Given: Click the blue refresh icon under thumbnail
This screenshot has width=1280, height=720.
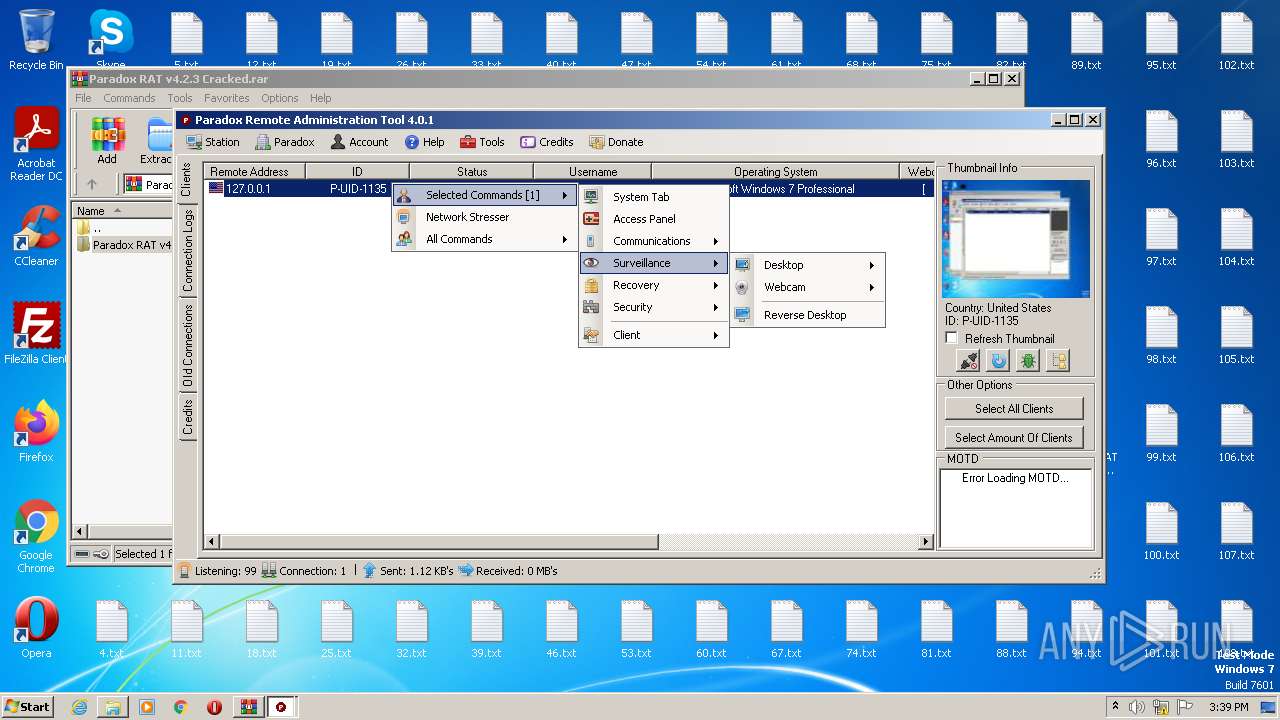Looking at the screenshot, I should (x=997, y=361).
